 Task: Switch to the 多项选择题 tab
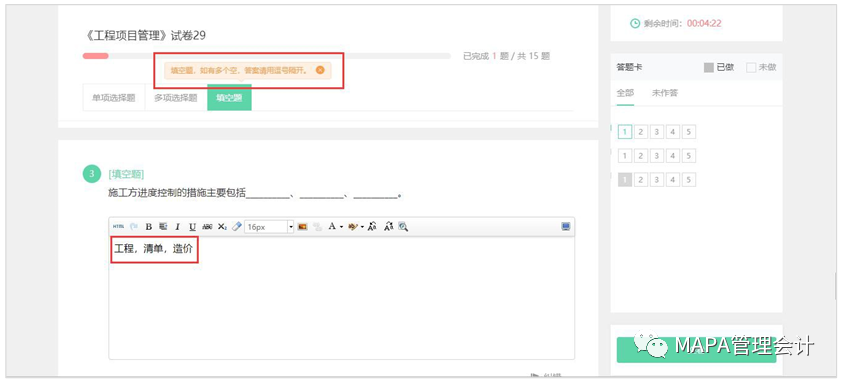point(176,98)
